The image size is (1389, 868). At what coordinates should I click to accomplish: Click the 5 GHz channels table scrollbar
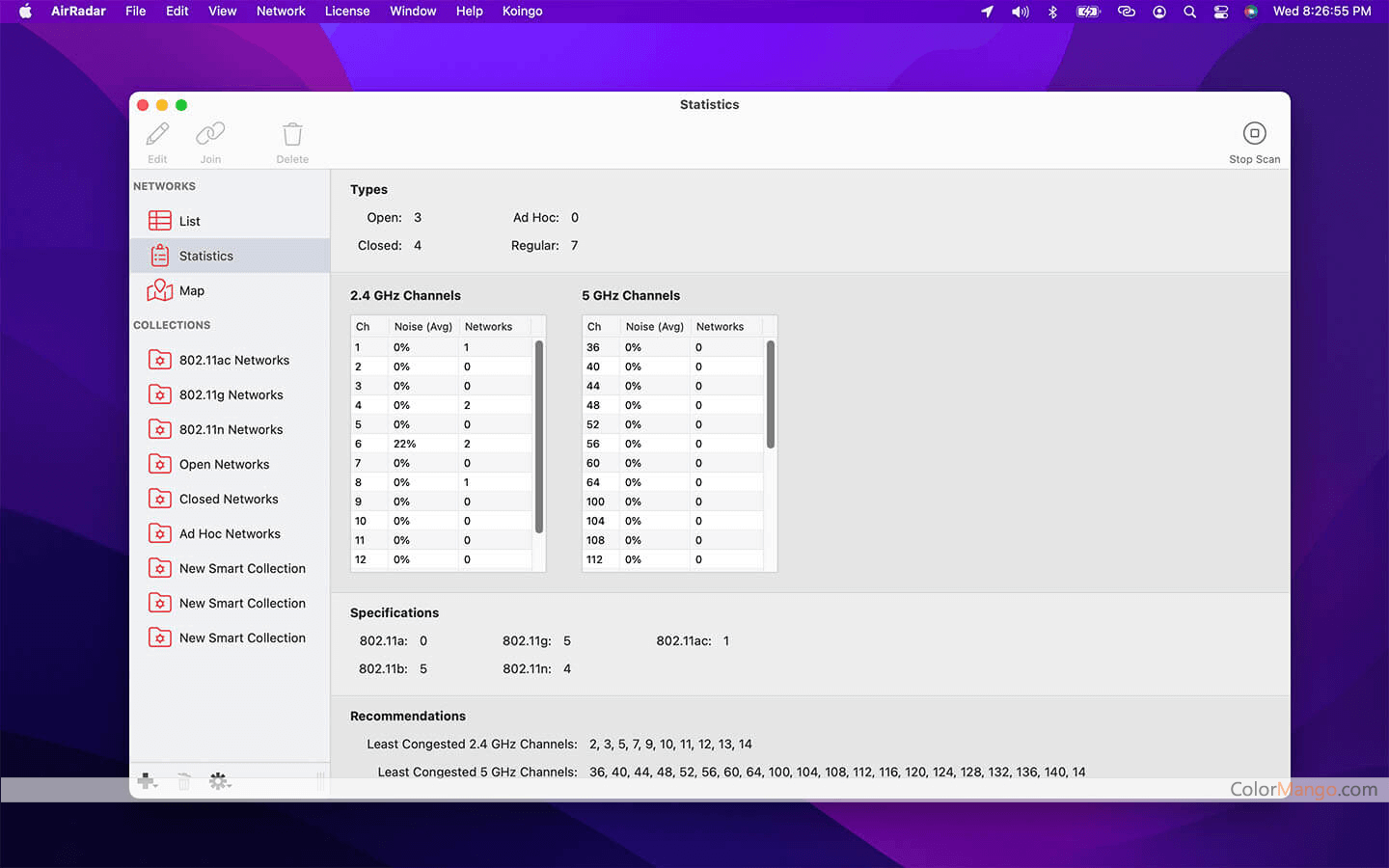click(770, 394)
